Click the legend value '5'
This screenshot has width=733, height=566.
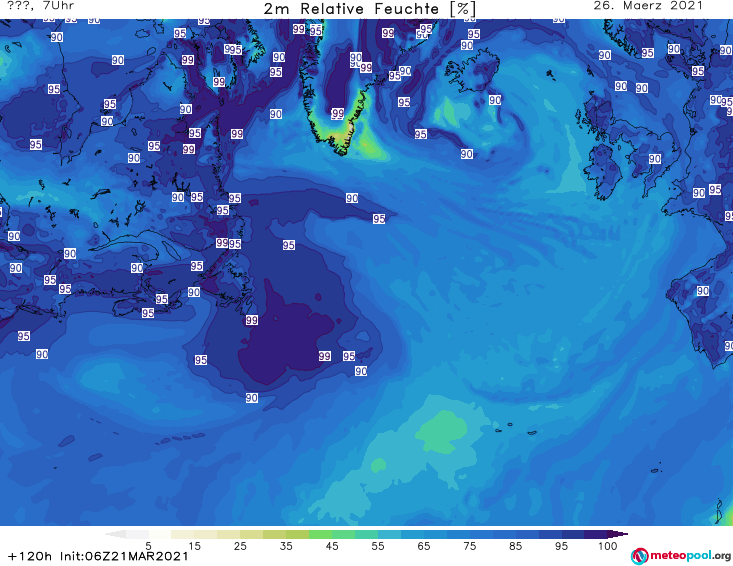pyautogui.click(x=148, y=546)
